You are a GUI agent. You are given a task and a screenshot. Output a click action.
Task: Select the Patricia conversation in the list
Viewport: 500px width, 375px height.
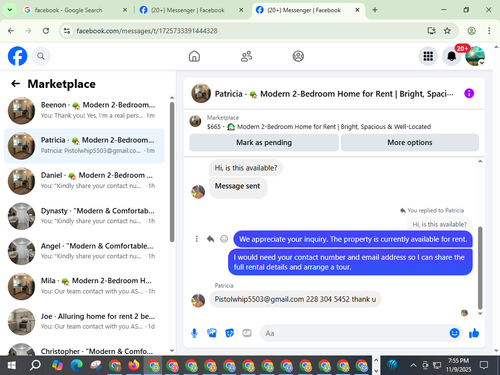pyautogui.click(x=84, y=146)
